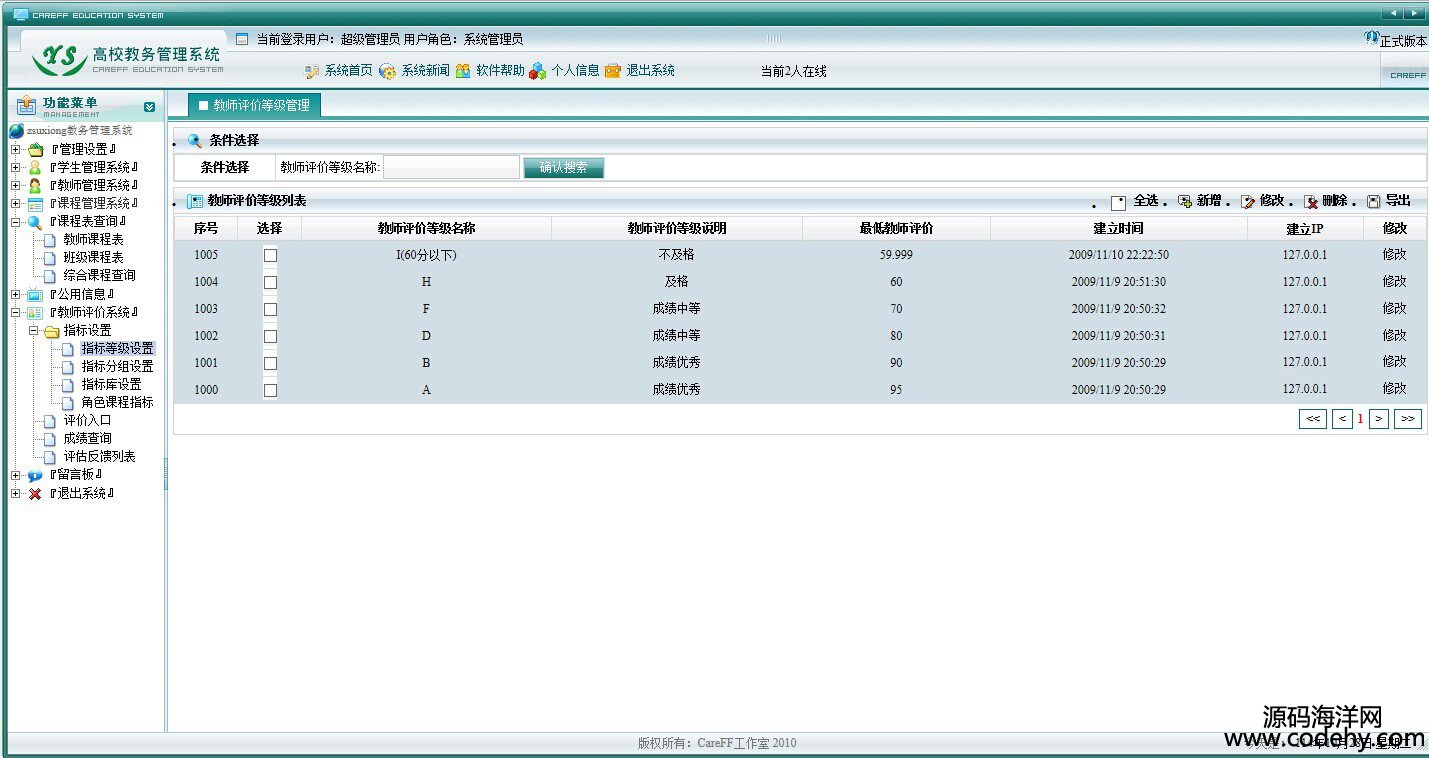Jump to first page with << button

[1313, 419]
